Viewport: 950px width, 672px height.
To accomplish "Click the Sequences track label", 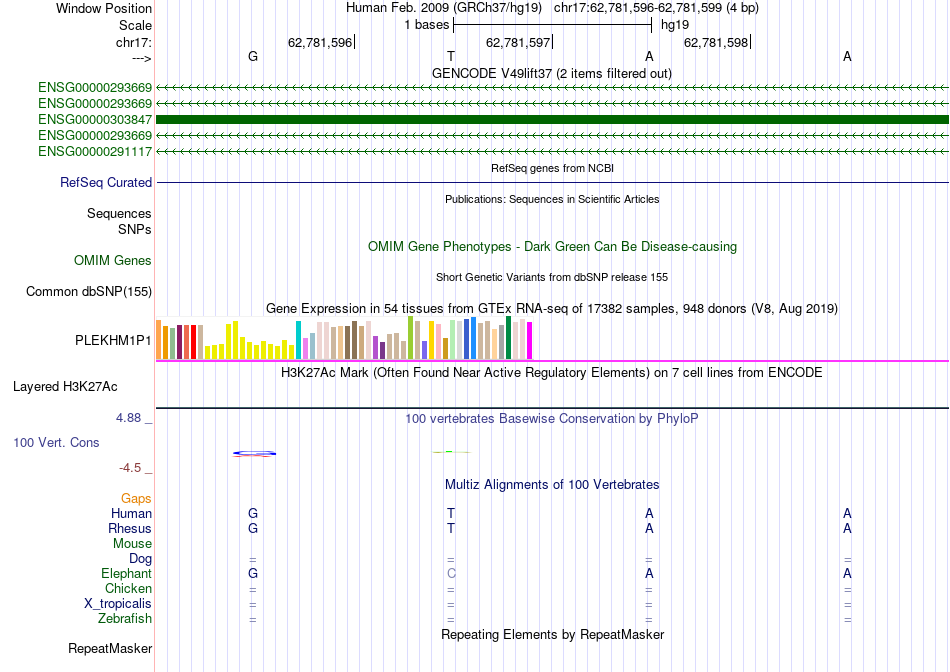I will click(119, 213).
